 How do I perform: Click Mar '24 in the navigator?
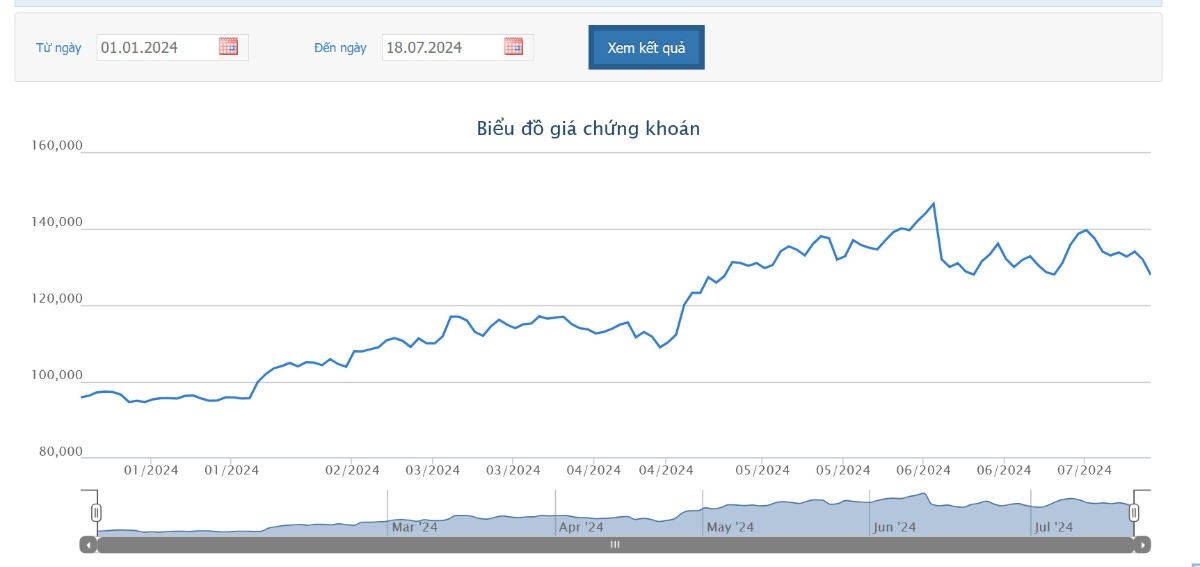point(414,527)
